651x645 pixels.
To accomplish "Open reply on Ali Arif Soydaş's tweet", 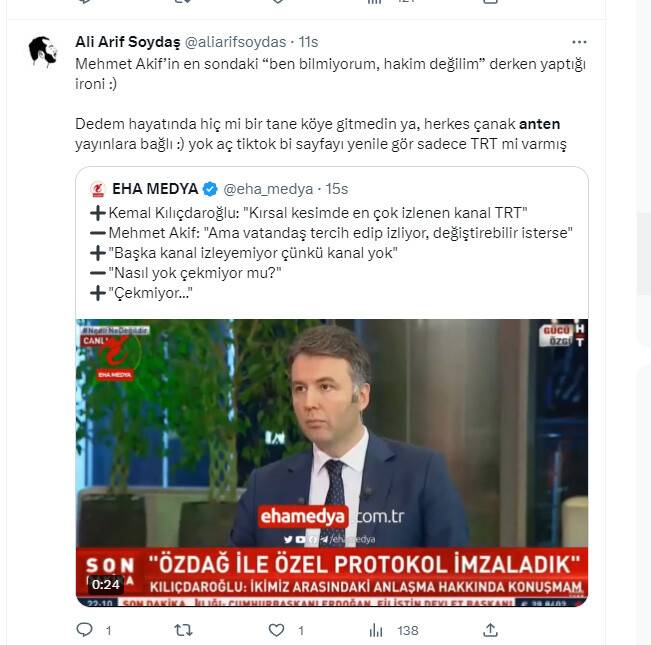I will pos(85,630).
